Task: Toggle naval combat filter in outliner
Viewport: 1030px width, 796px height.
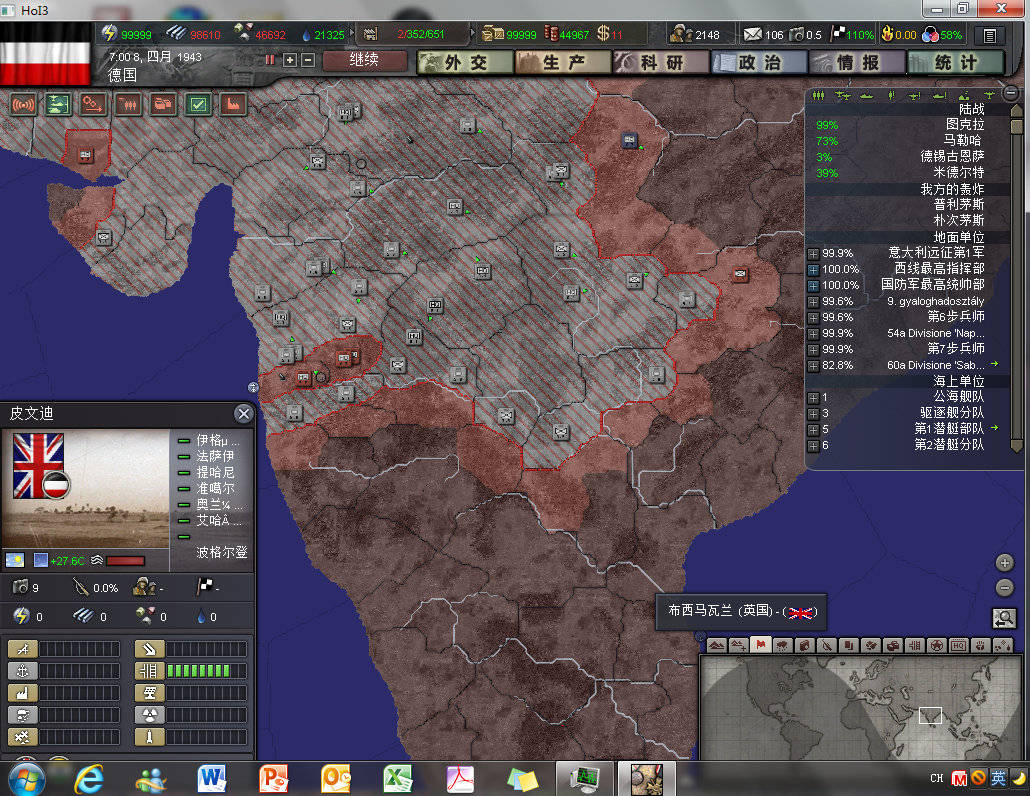Action: tap(939, 96)
